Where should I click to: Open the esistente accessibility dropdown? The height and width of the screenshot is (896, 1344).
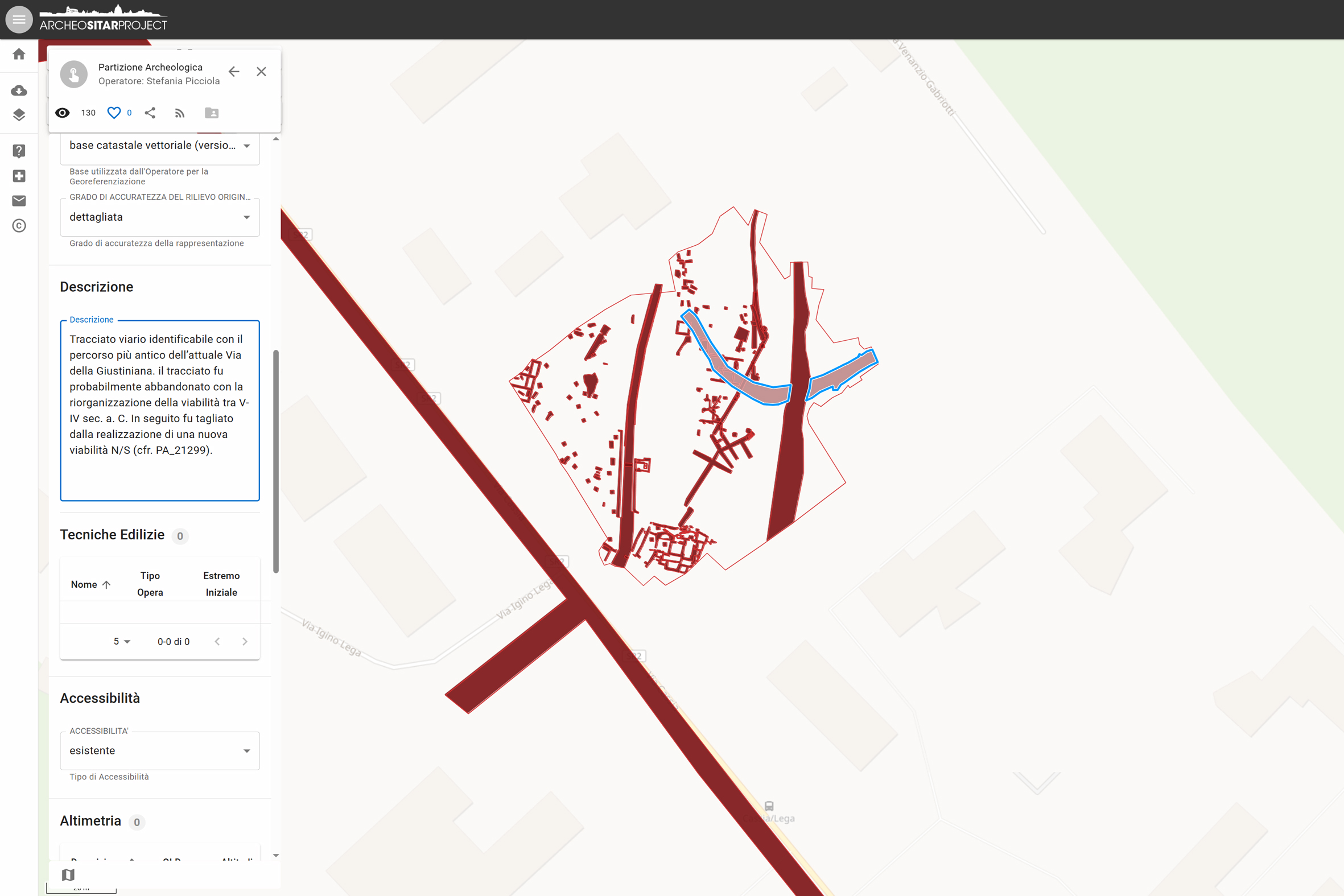(159, 751)
